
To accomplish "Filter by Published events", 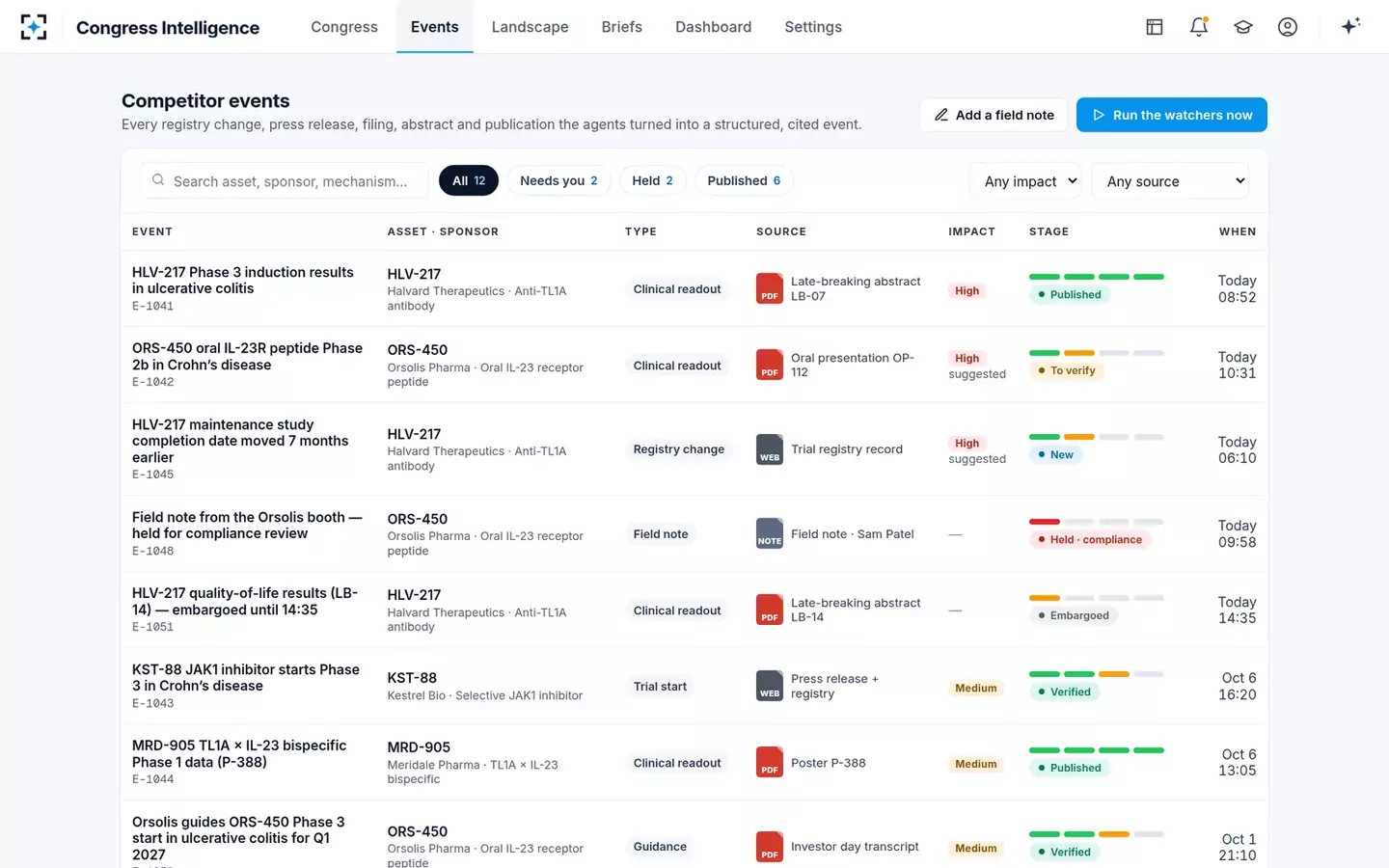I will (744, 180).
